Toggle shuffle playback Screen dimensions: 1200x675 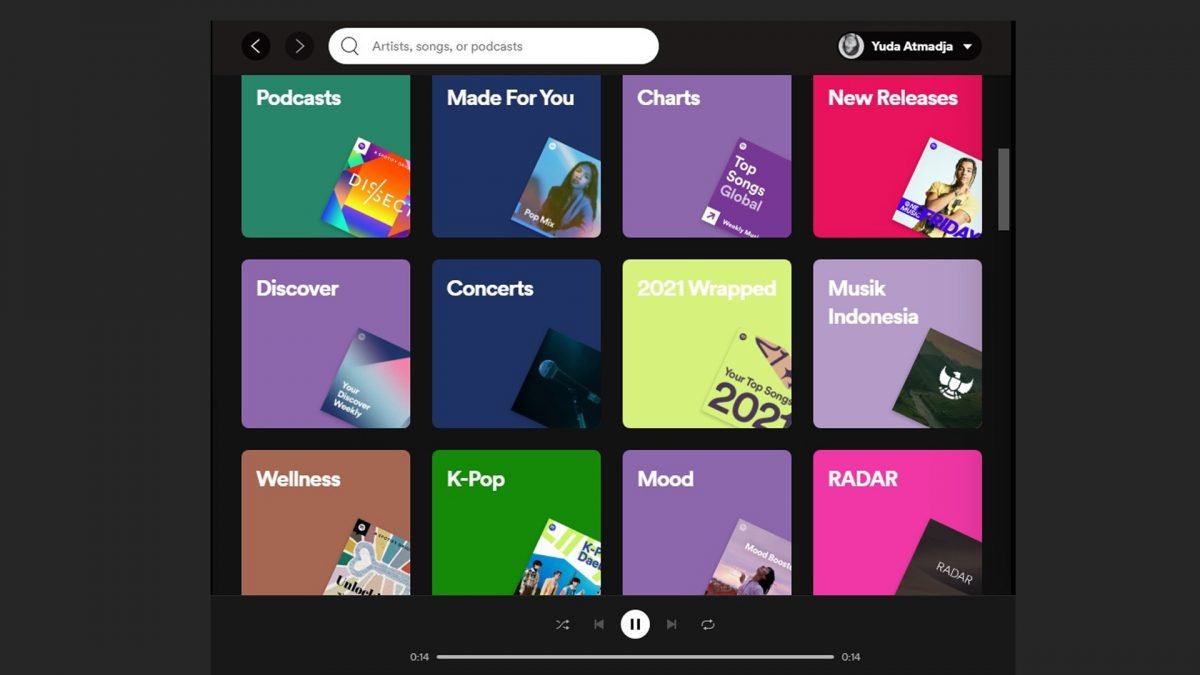562,625
